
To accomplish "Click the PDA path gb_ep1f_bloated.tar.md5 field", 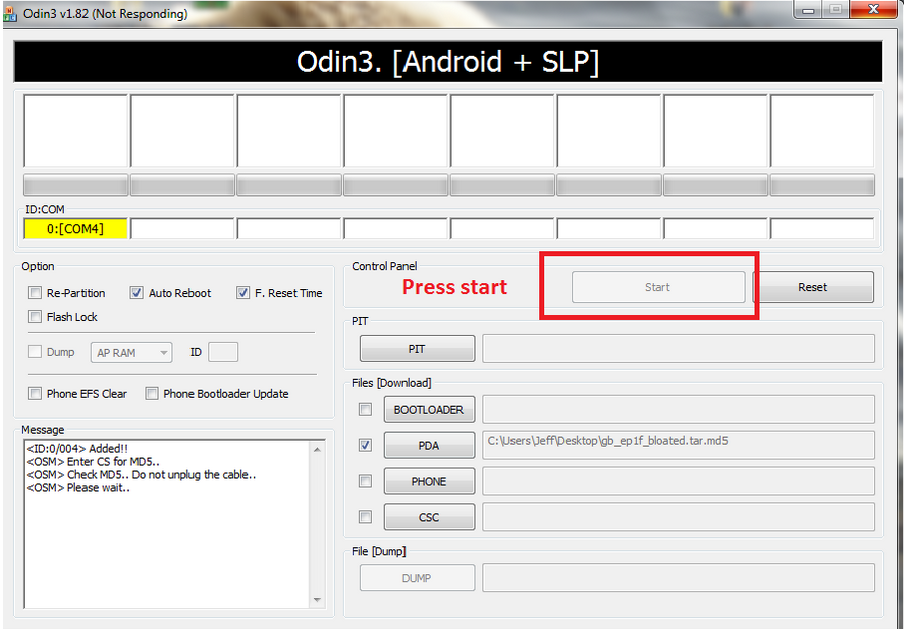I will pos(679,445).
